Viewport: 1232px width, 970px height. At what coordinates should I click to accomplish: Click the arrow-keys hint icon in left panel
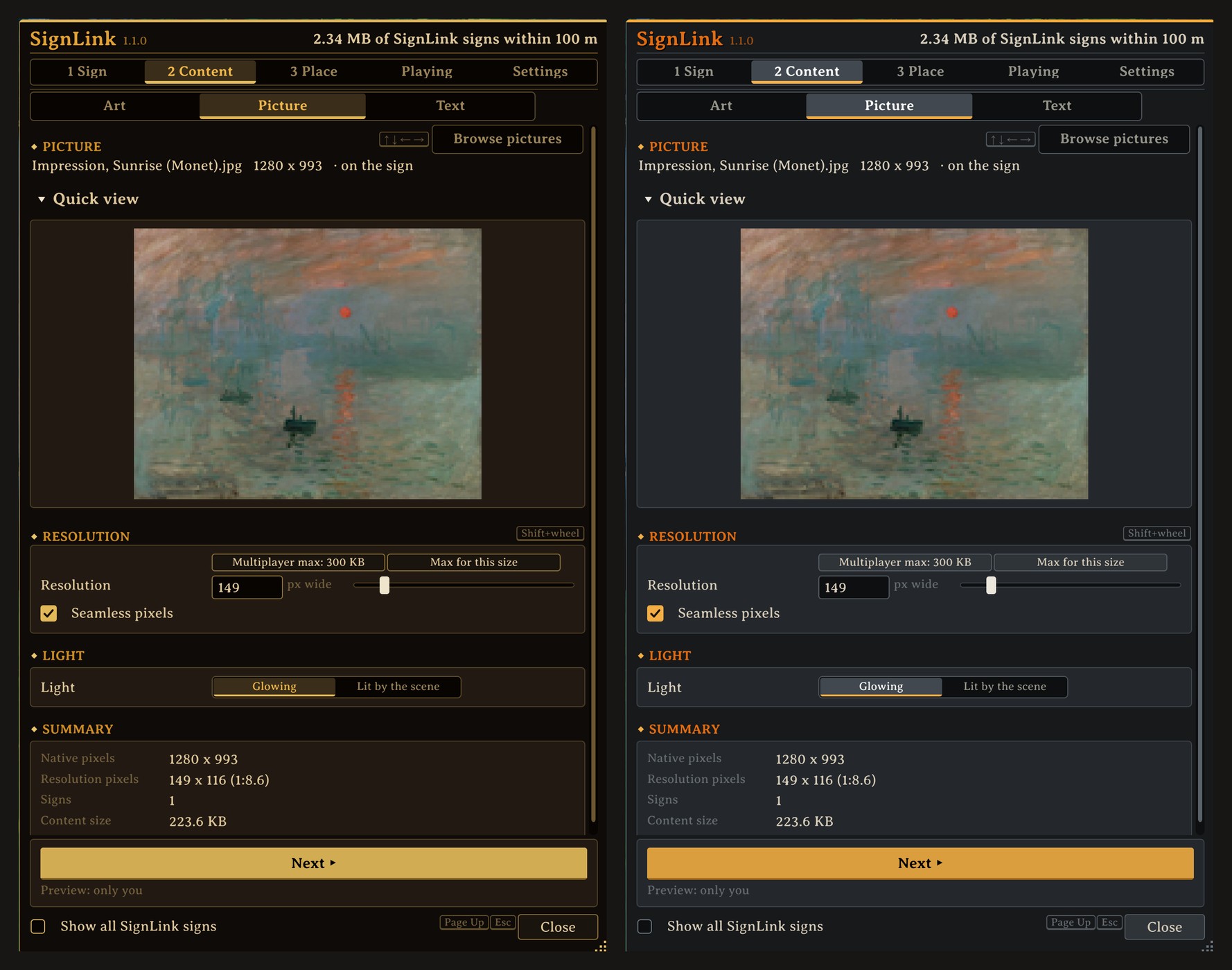(x=404, y=139)
